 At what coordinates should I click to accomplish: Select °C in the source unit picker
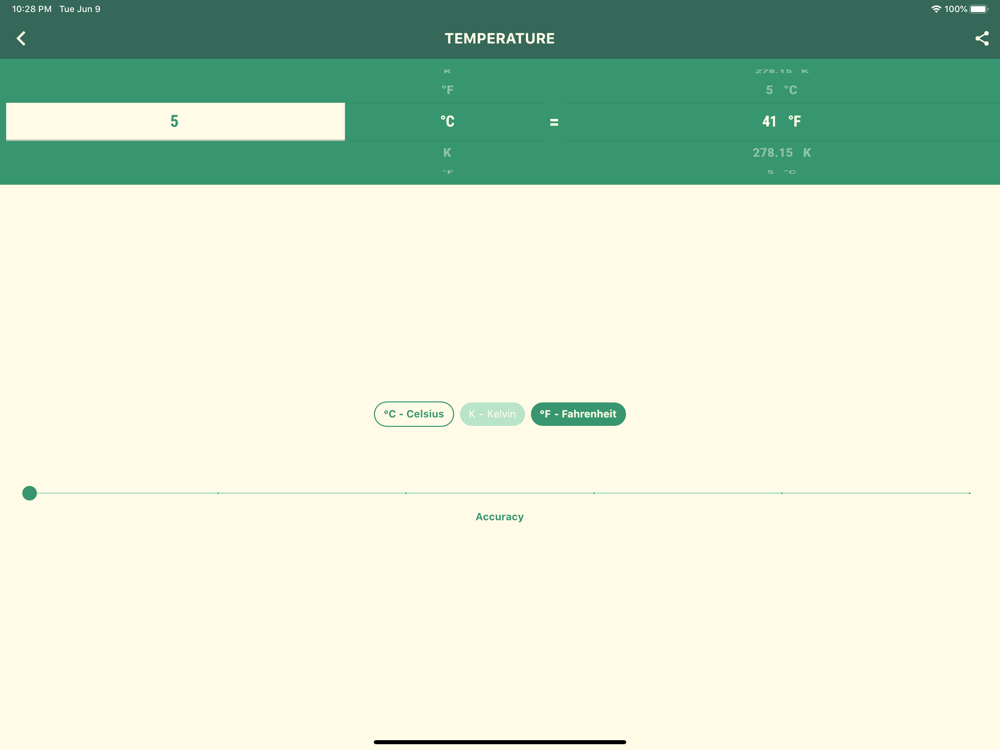[x=447, y=121]
